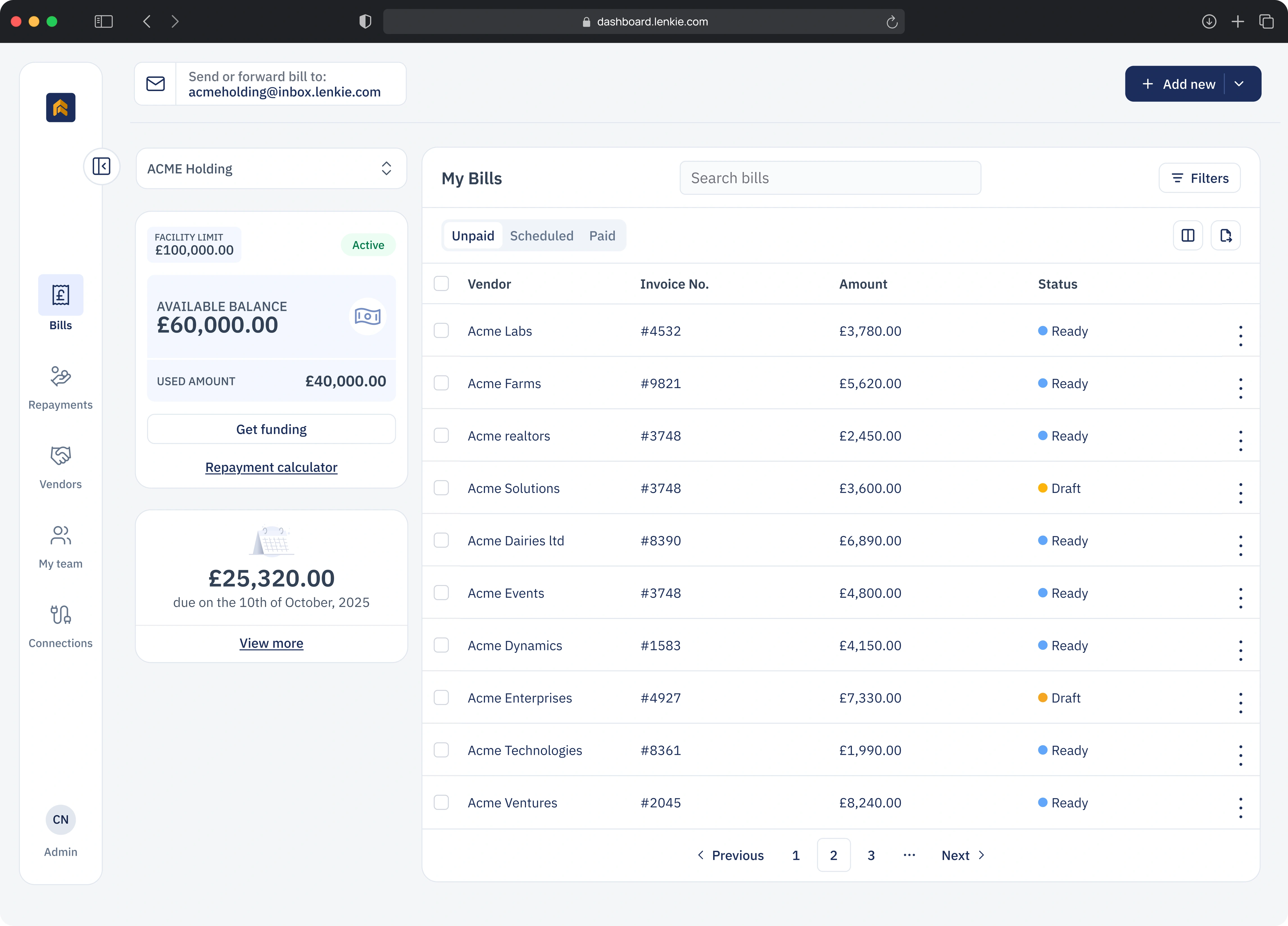The height and width of the screenshot is (926, 1288).
Task: Click the mail envelope icon
Action: pyautogui.click(x=156, y=83)
